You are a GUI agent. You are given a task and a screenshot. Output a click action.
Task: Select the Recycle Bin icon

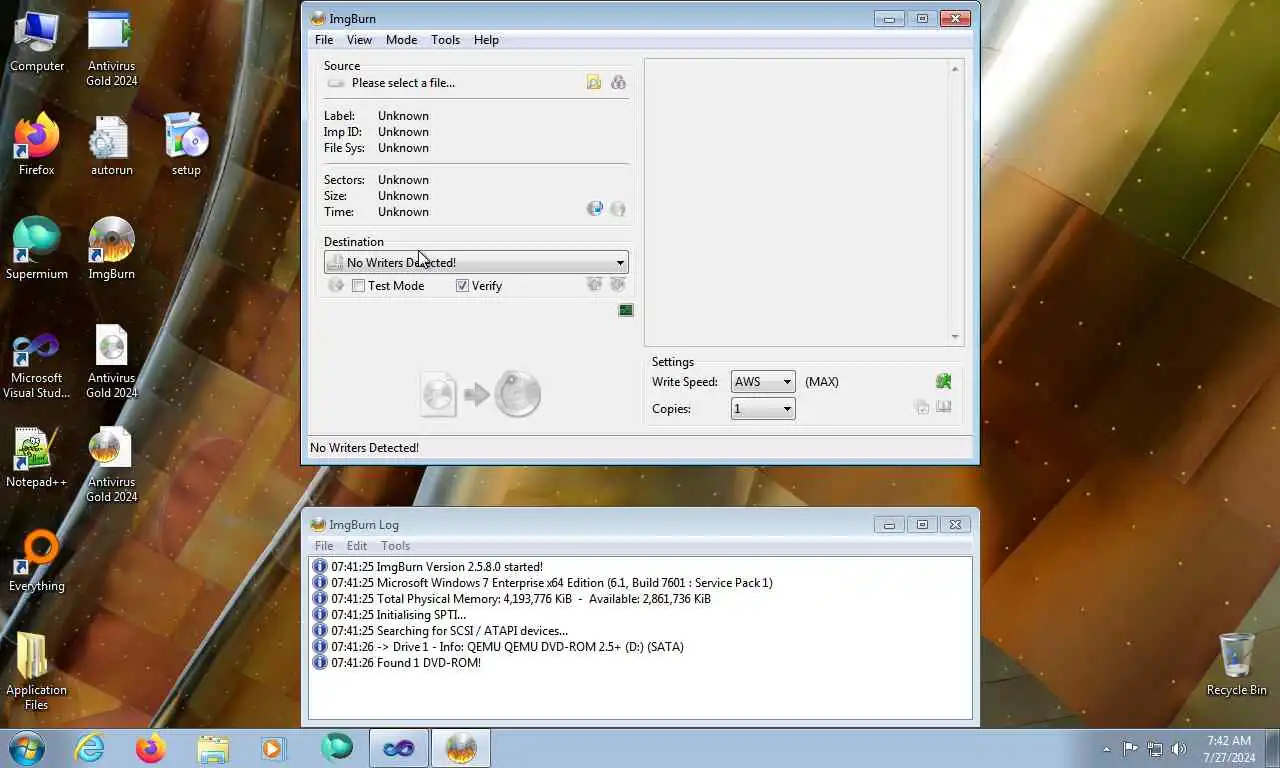[1236, 665]
